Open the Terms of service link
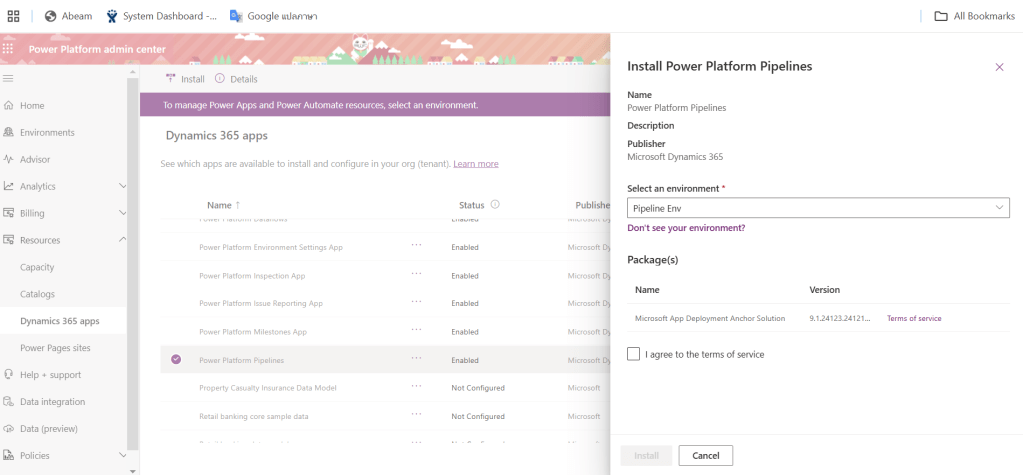 (x=913, y=318)
